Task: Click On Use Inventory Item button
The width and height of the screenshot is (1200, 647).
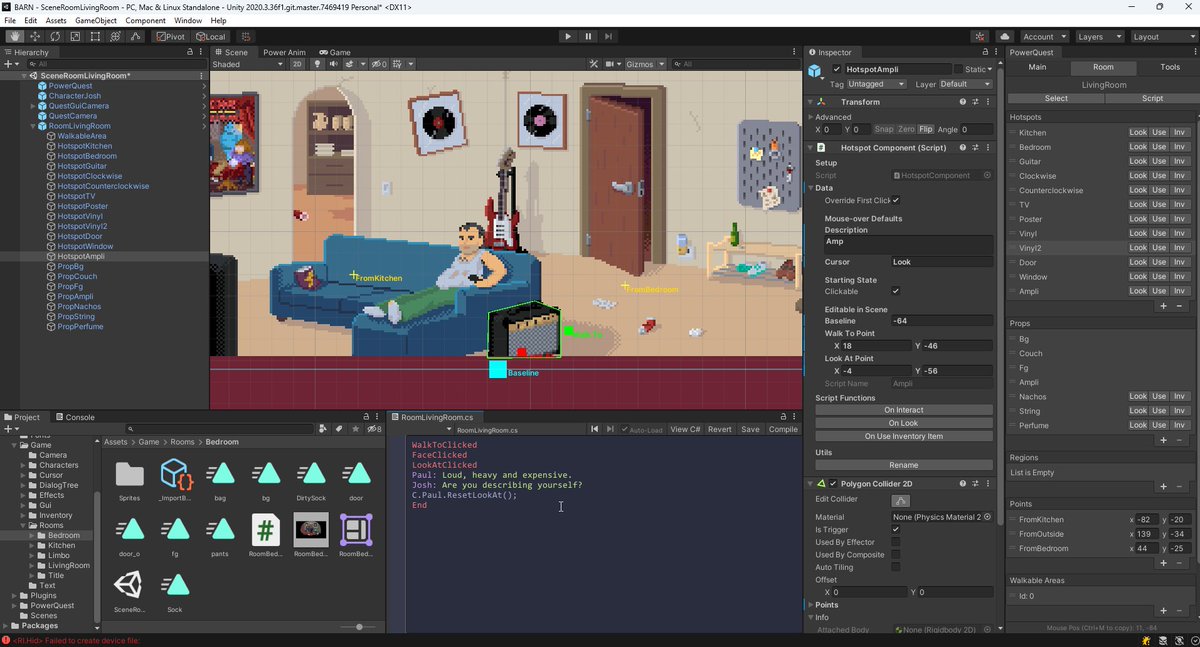Action: coord(903,436)
